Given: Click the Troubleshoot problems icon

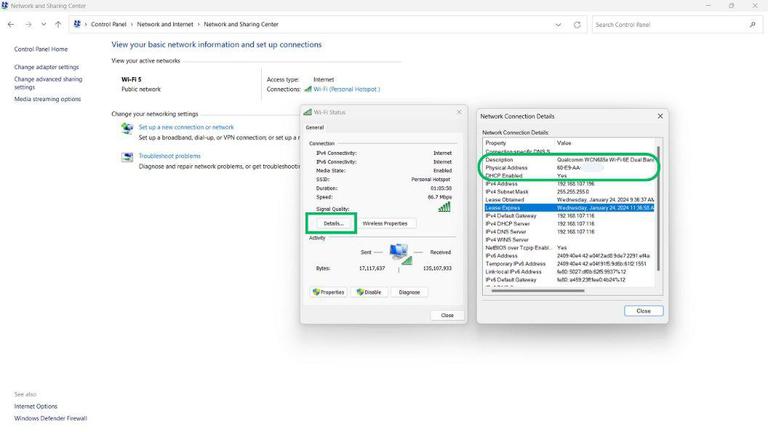Looking at the screenshot, I should coord(127,157).
